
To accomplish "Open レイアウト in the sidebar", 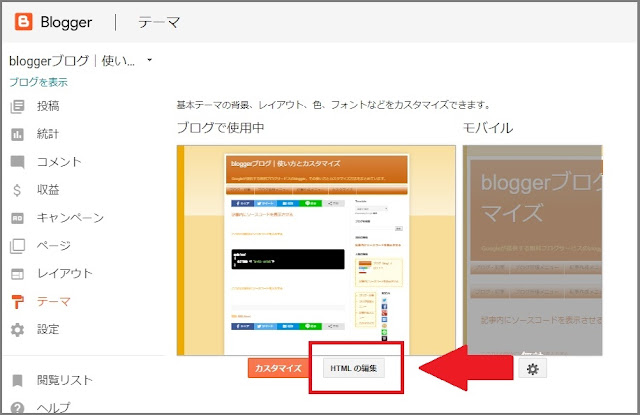I will [65, 273].
